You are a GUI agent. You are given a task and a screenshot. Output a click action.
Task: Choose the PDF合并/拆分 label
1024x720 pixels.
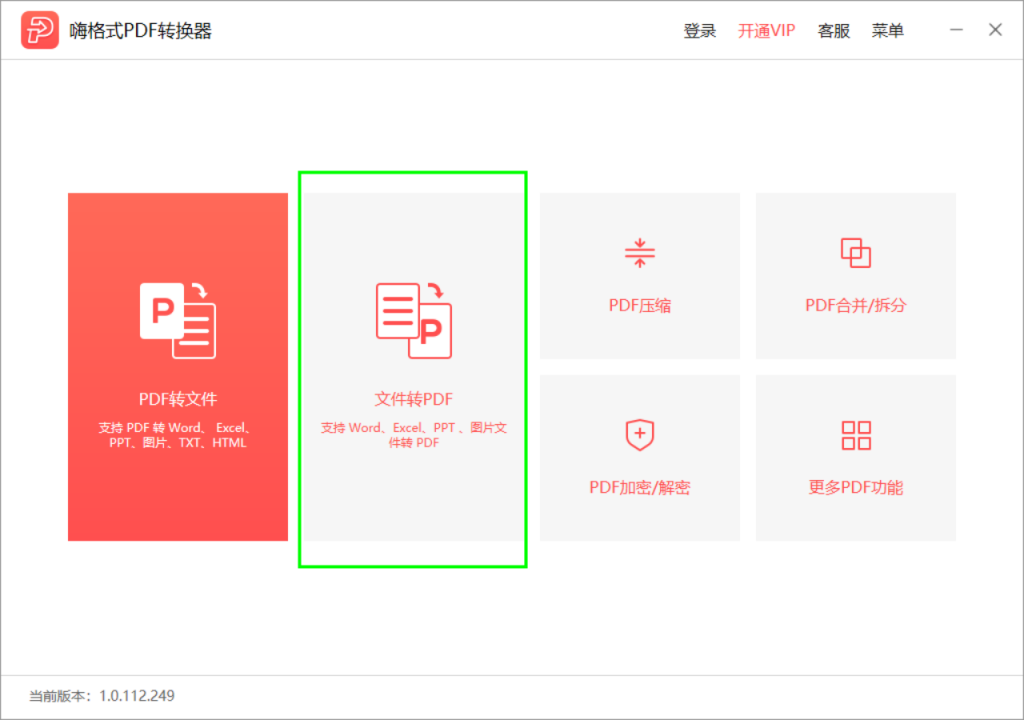pos(856,305)
